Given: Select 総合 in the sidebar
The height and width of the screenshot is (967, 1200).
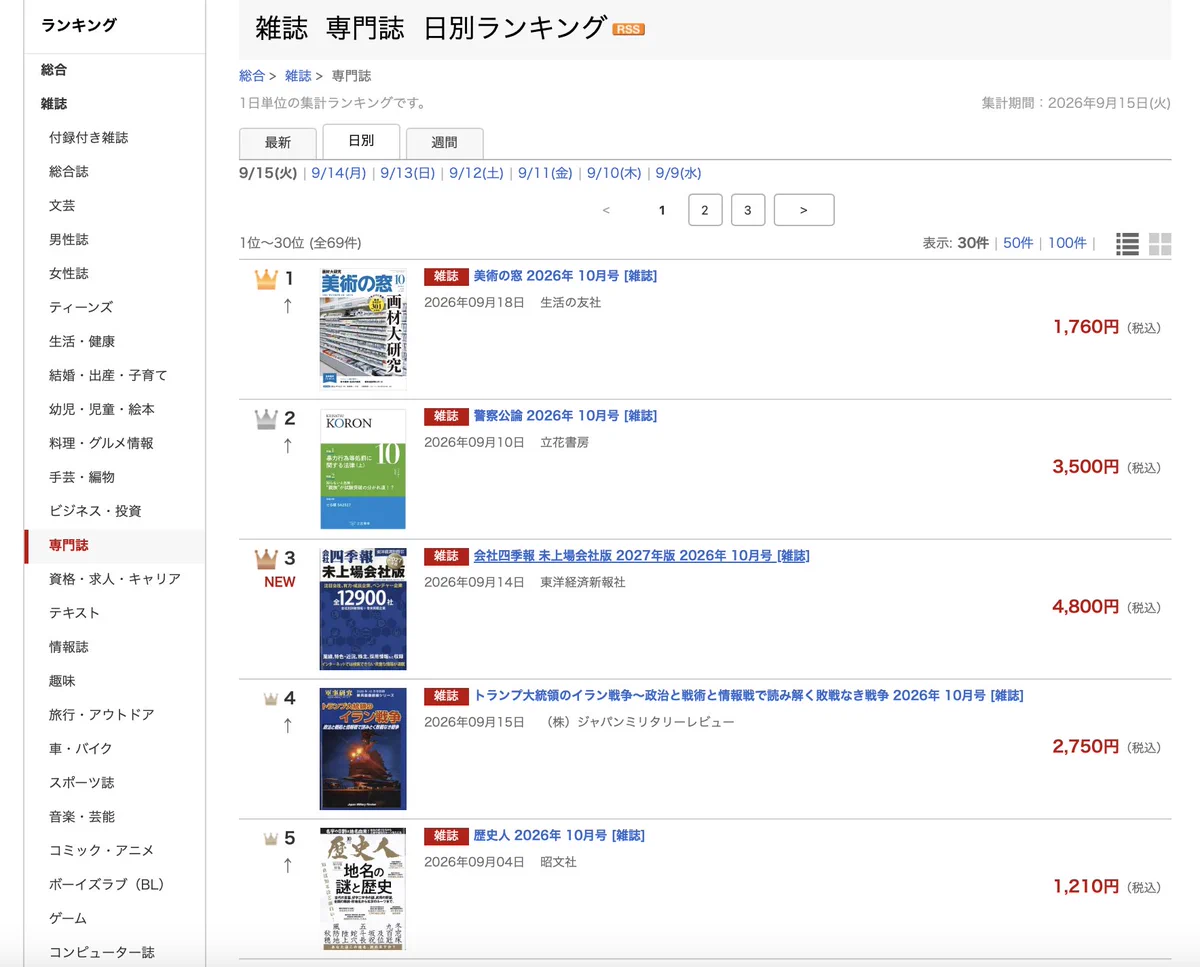Looking at the screenshot, I should 54,70.
